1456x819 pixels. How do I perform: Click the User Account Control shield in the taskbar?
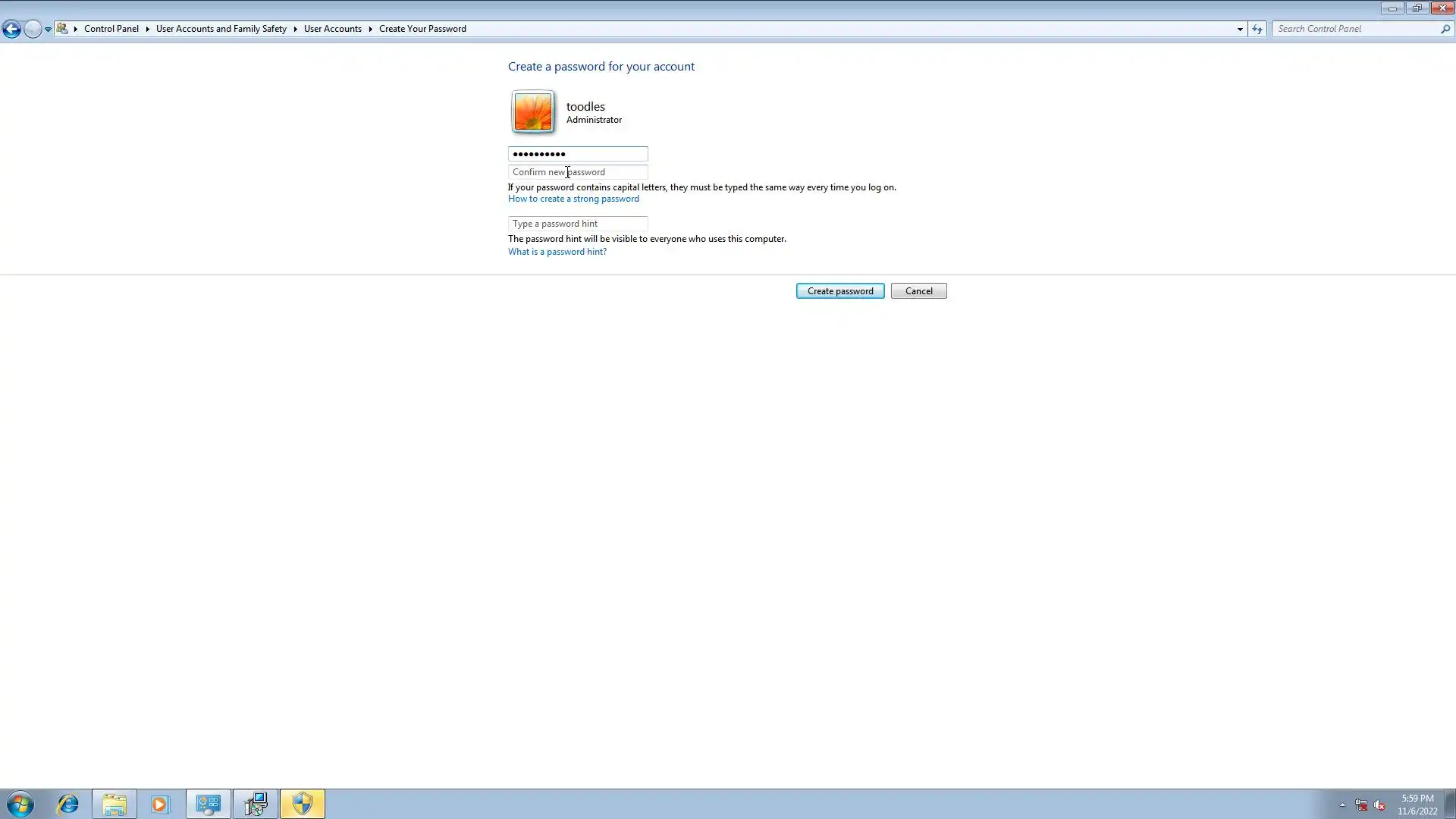tap(303, 804)
